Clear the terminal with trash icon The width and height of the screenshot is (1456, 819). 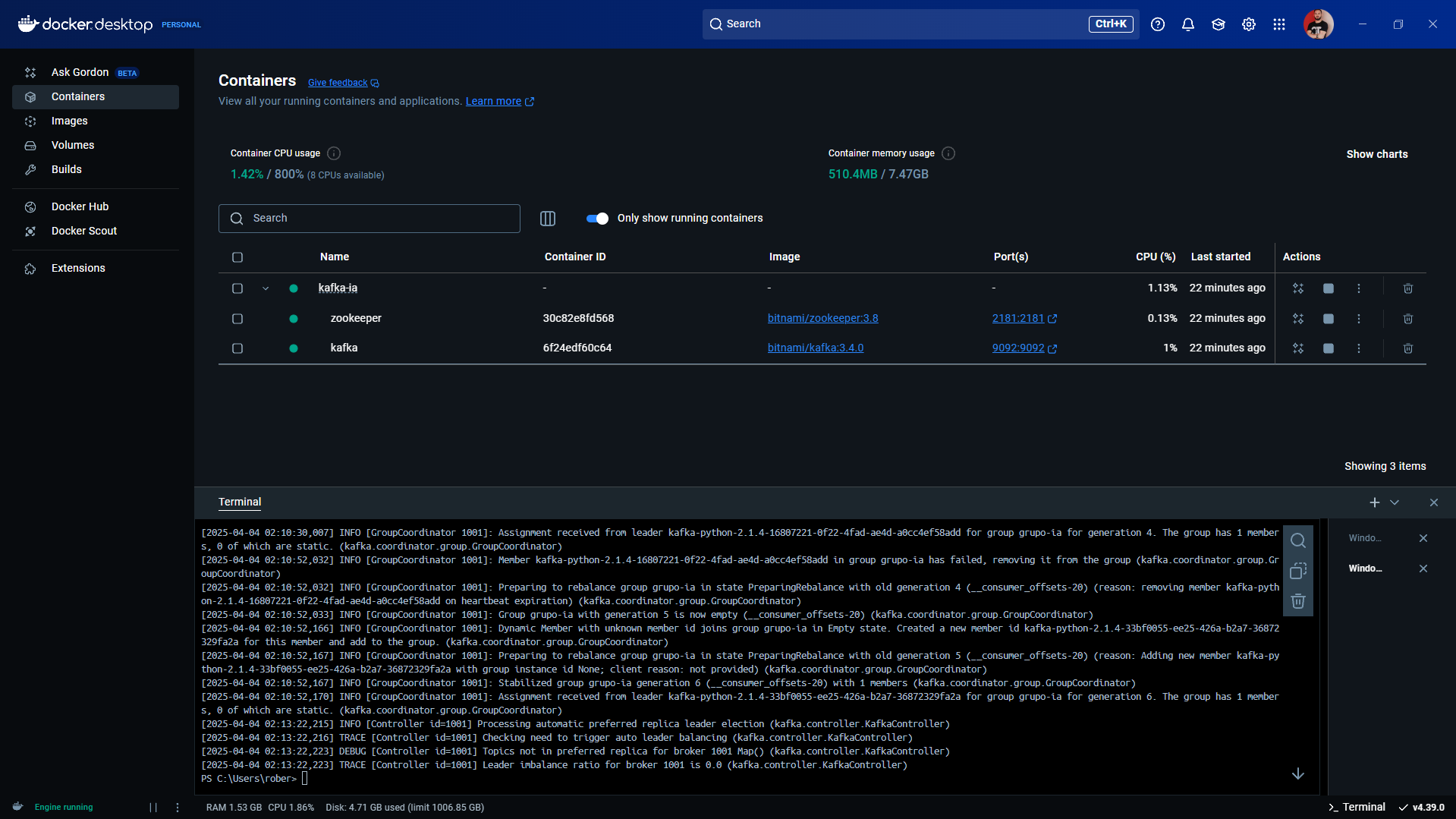click(x=1298, y=601)
